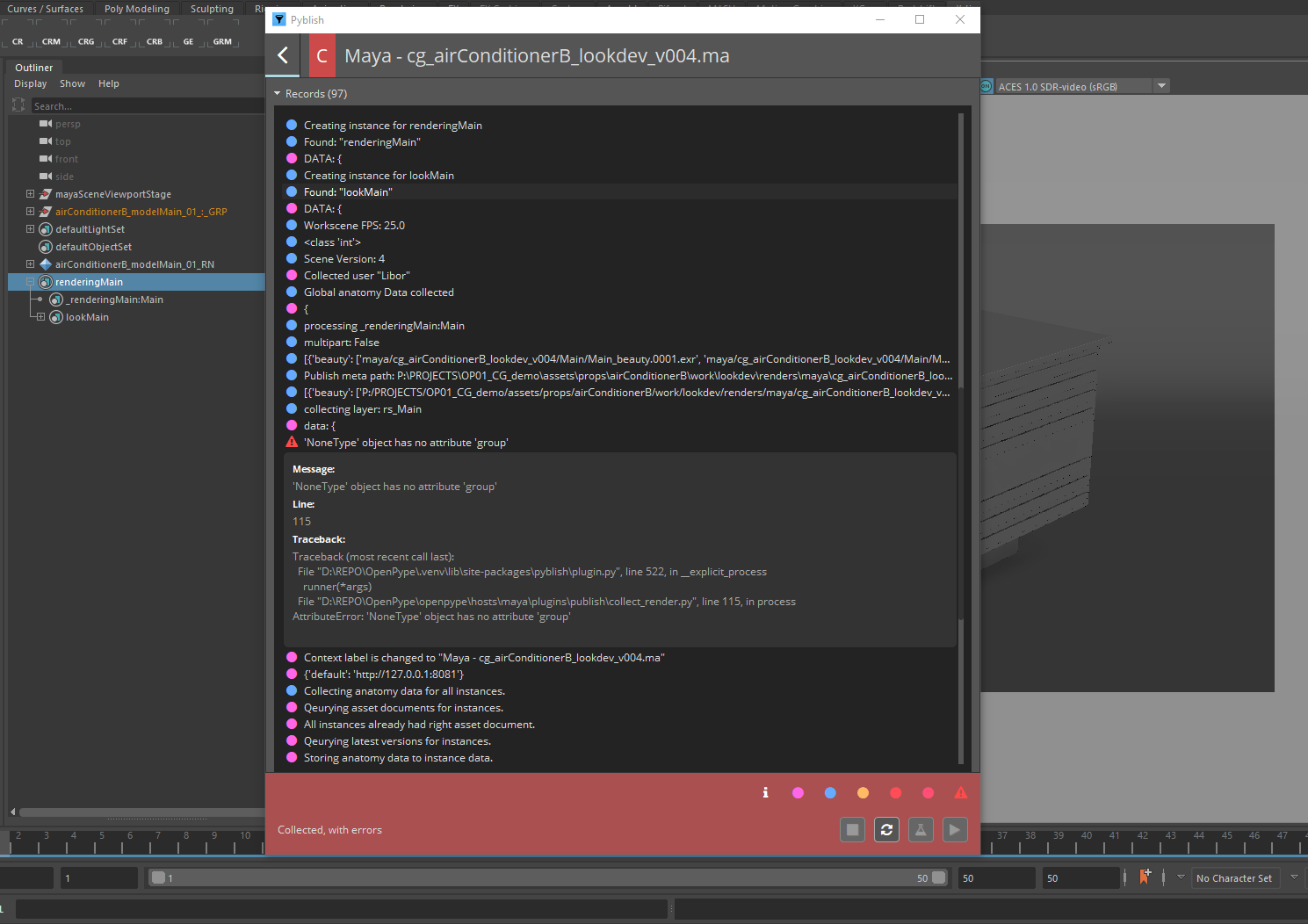Toggle the red error-level log filter dot
The image size is (1308, 924).
point(895,792)
